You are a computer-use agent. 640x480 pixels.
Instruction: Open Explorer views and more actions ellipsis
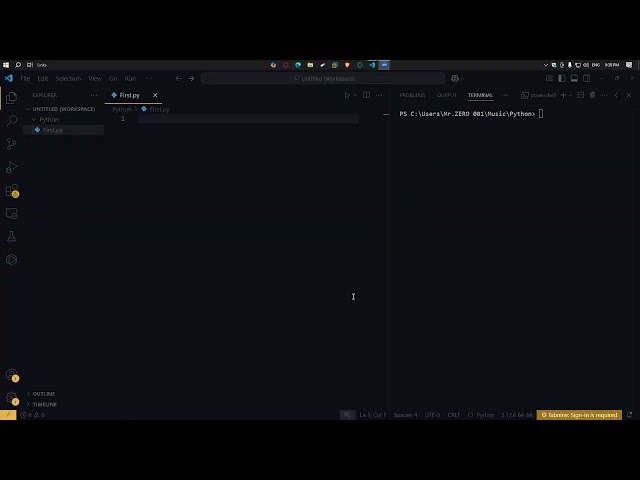94,95
